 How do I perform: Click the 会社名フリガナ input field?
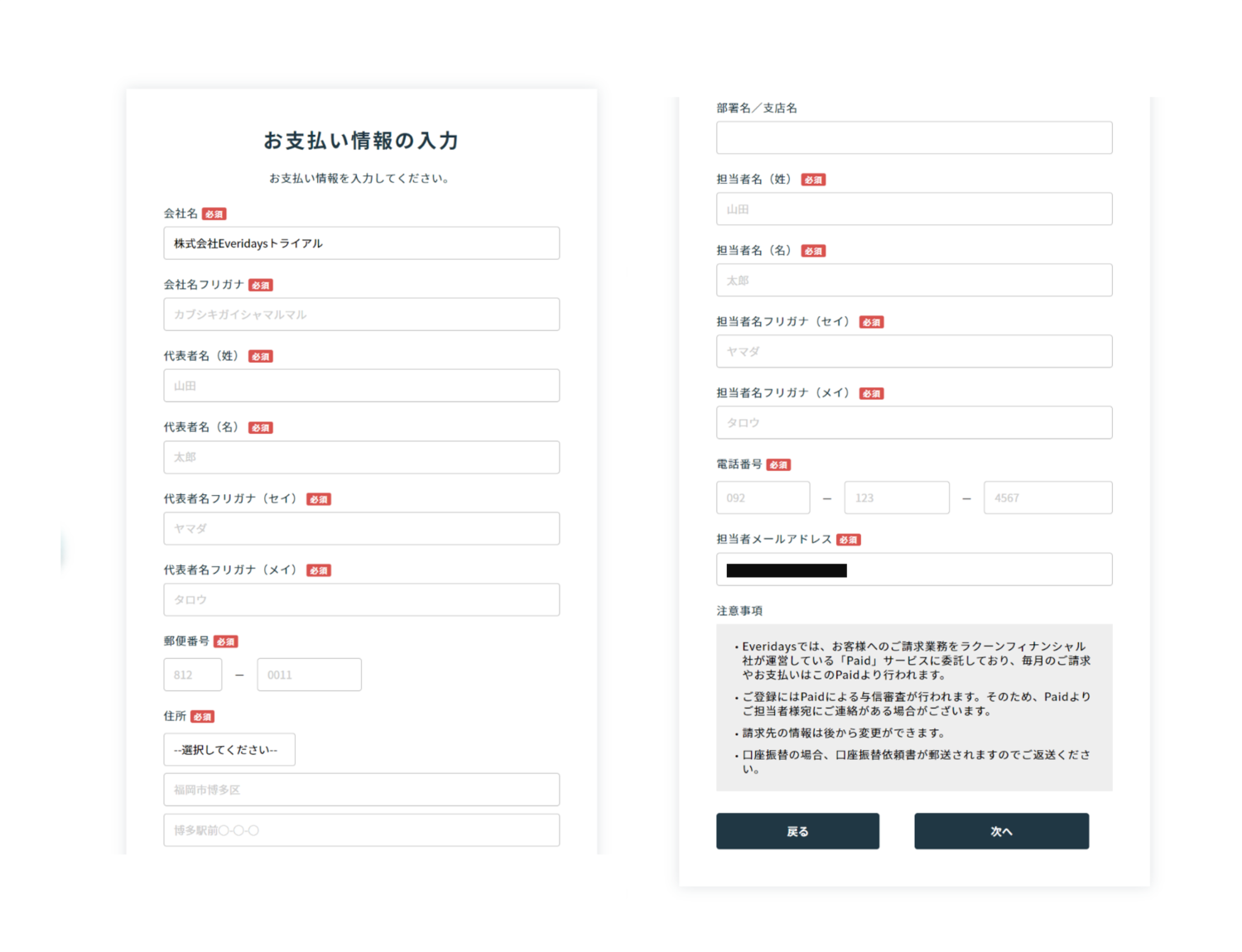pos(361,315)
